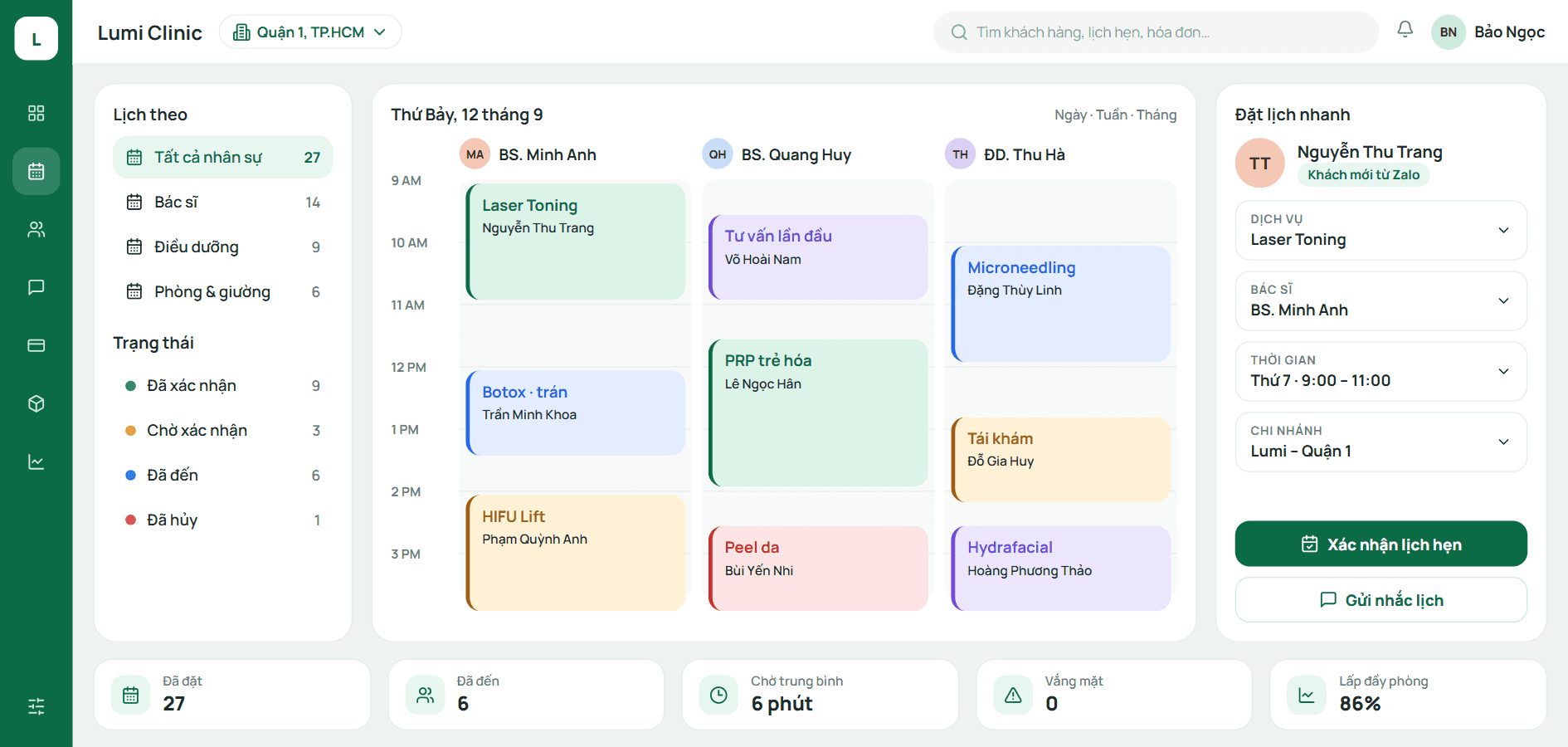Open the Dịch vụ Laser Toning dropdown
Image resolution: width=1568 pixels, height=747 pixels.
1381,231
